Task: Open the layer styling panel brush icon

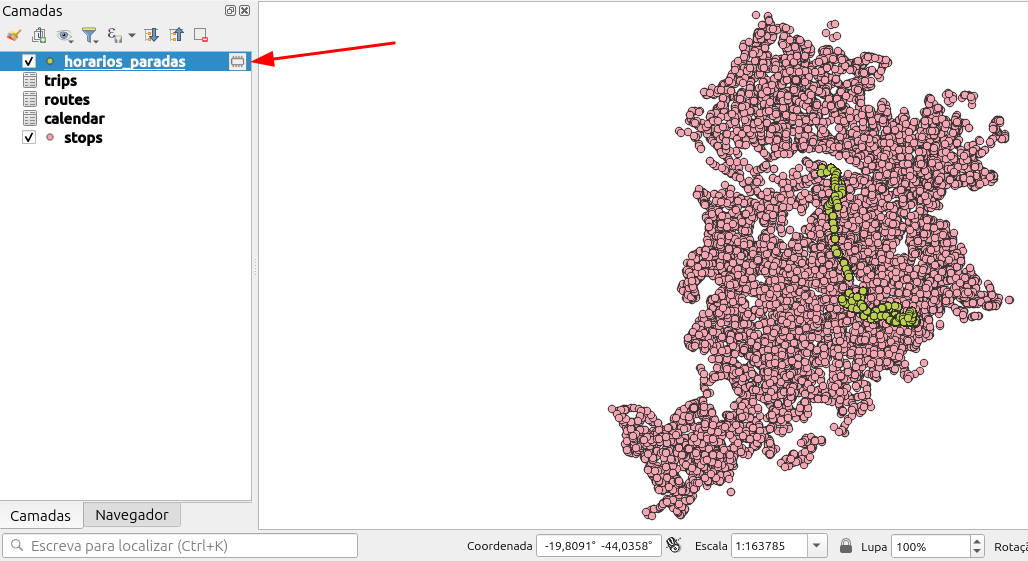Action: (14, 35)
